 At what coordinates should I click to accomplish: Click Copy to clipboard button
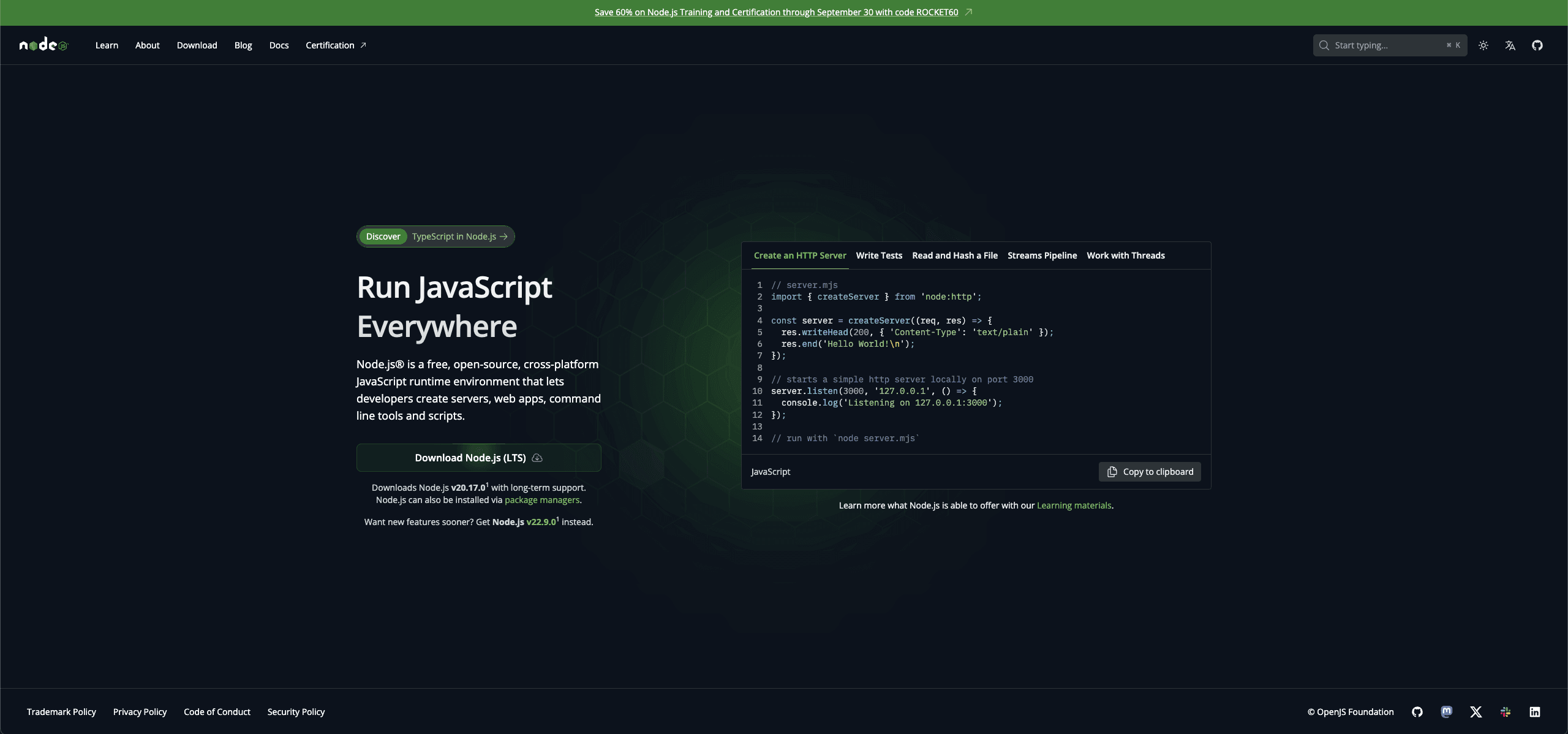[1150, 472]
